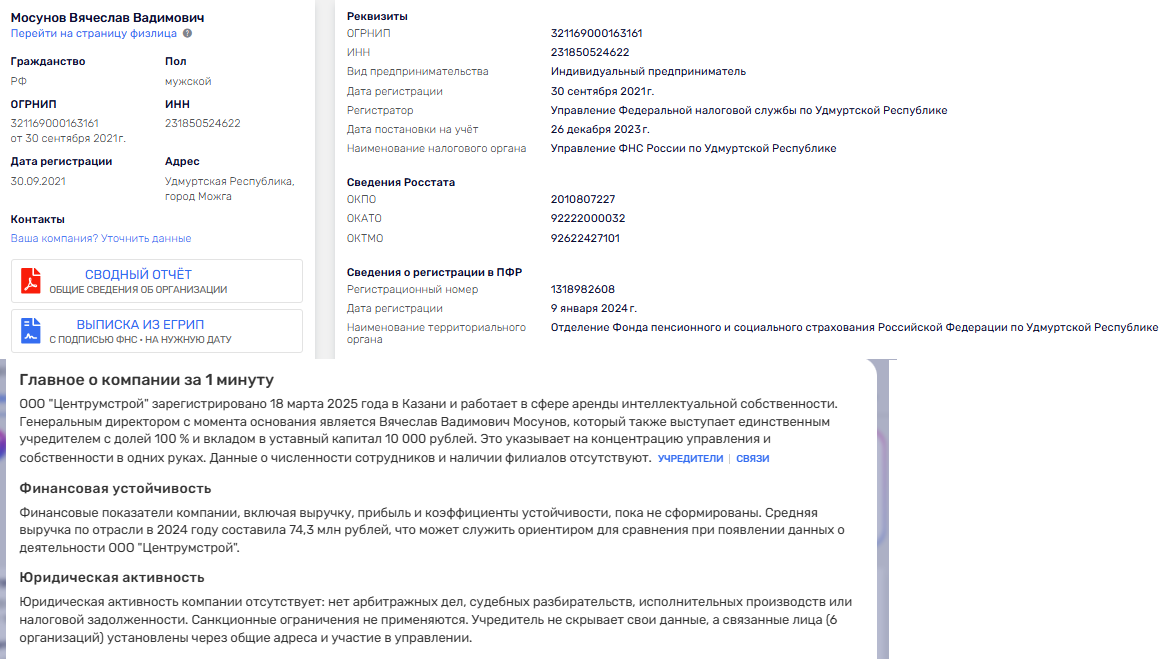This screenshot has height=659, width=1170.
Task: Click the Финансовая устойчивость heading
Action: [115, 488]
